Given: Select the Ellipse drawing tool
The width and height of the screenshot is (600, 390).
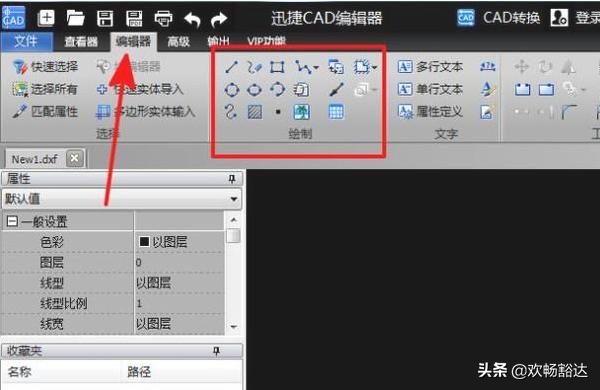Looking at the screenshot, I should tap(254, 90).
